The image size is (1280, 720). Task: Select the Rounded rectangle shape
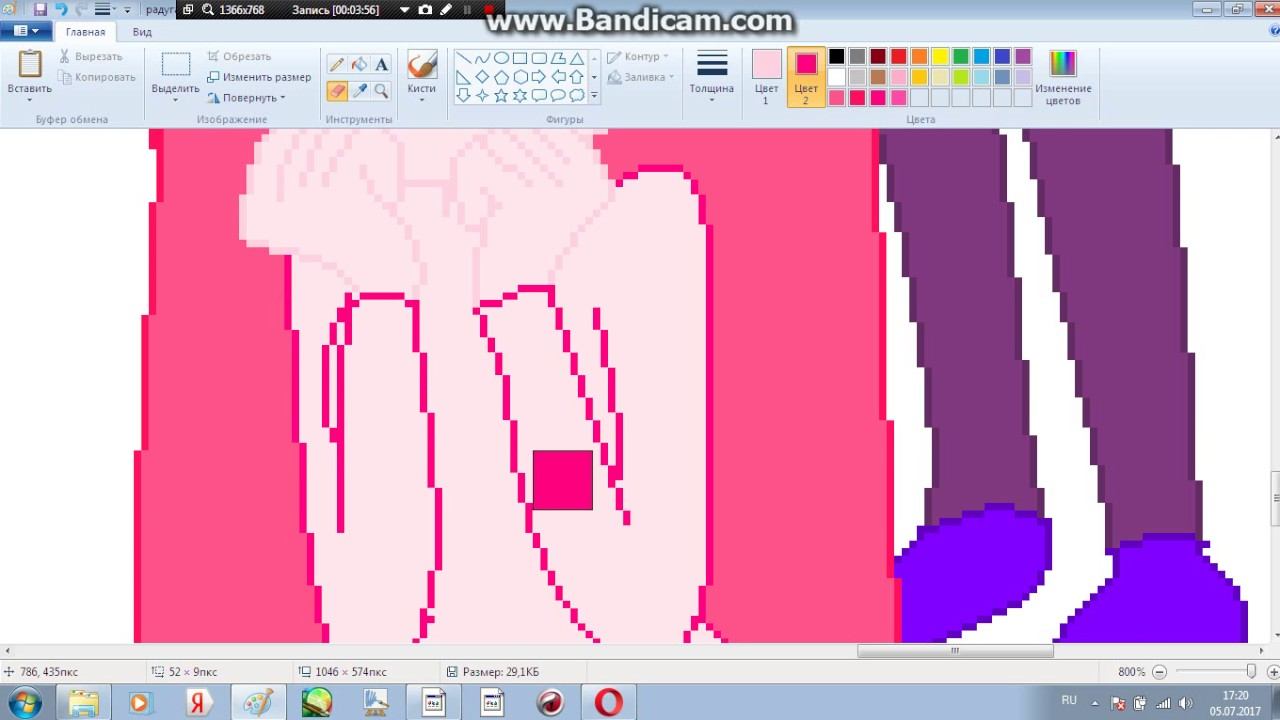[x=539, y=58]
